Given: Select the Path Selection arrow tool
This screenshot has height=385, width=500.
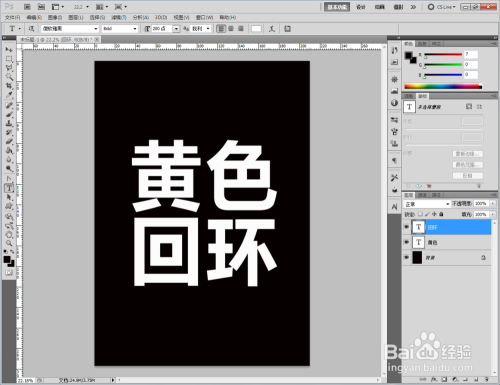Looking at the screenshot, I should point(9,197).
